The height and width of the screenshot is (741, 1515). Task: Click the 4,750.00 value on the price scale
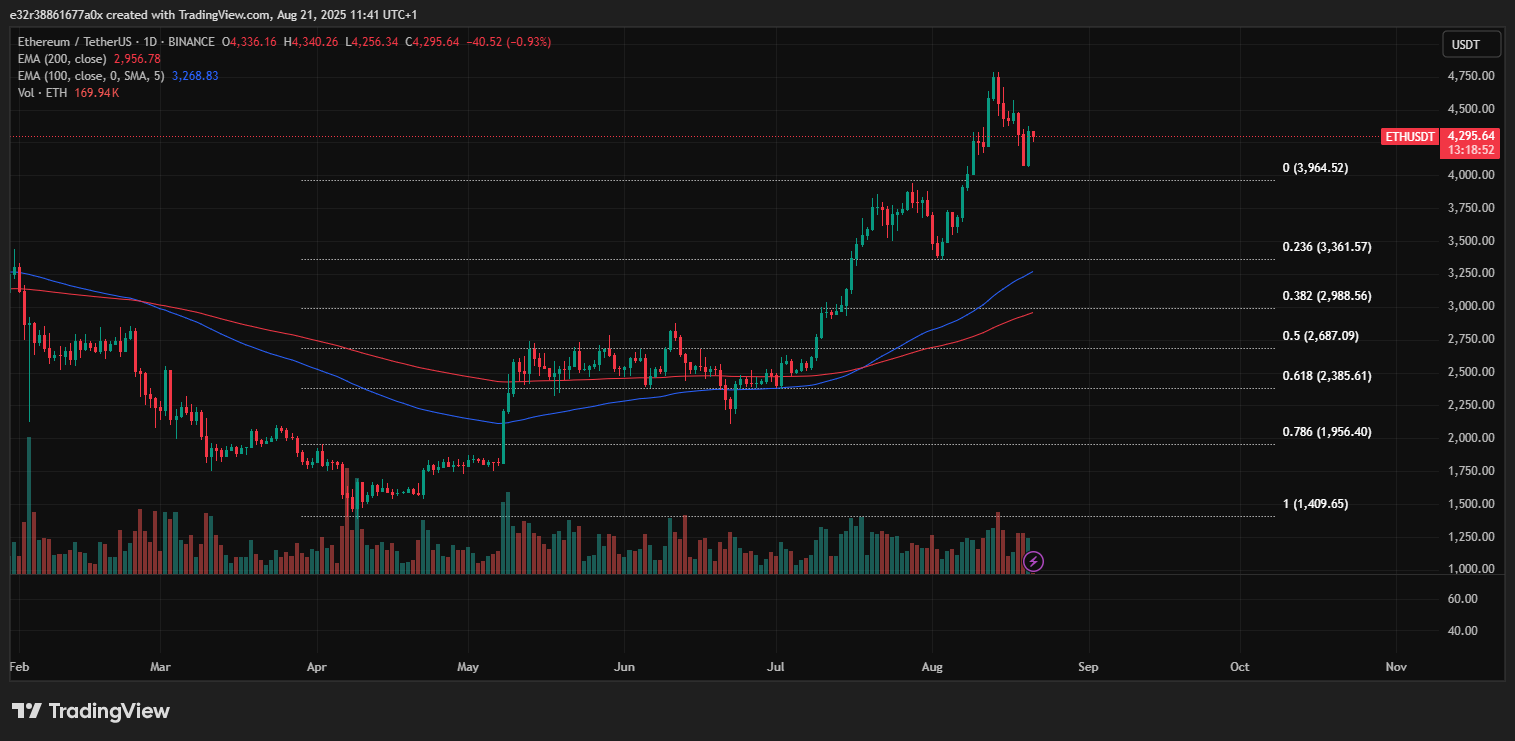[1470, 74]
